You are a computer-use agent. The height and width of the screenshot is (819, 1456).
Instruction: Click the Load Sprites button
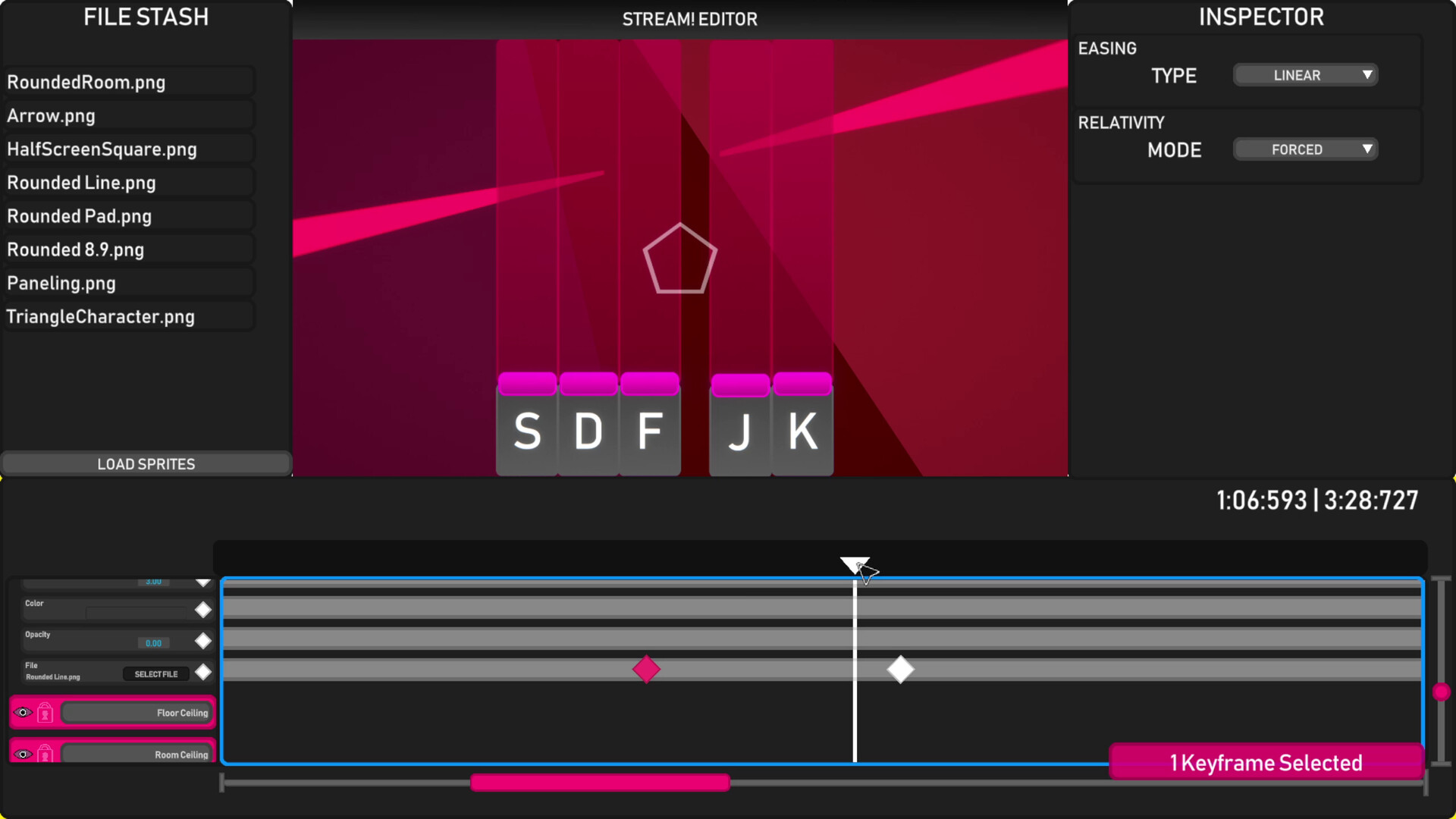[146, 464]
